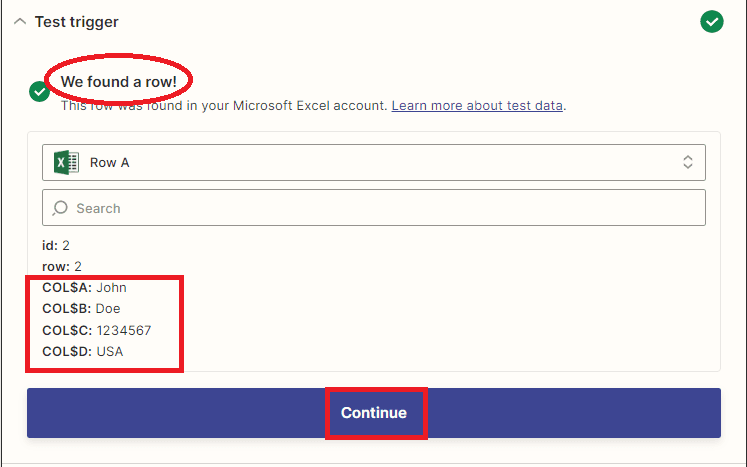Select the 'We found a row!' heading

pyautogui.click(x=120, y=80)
